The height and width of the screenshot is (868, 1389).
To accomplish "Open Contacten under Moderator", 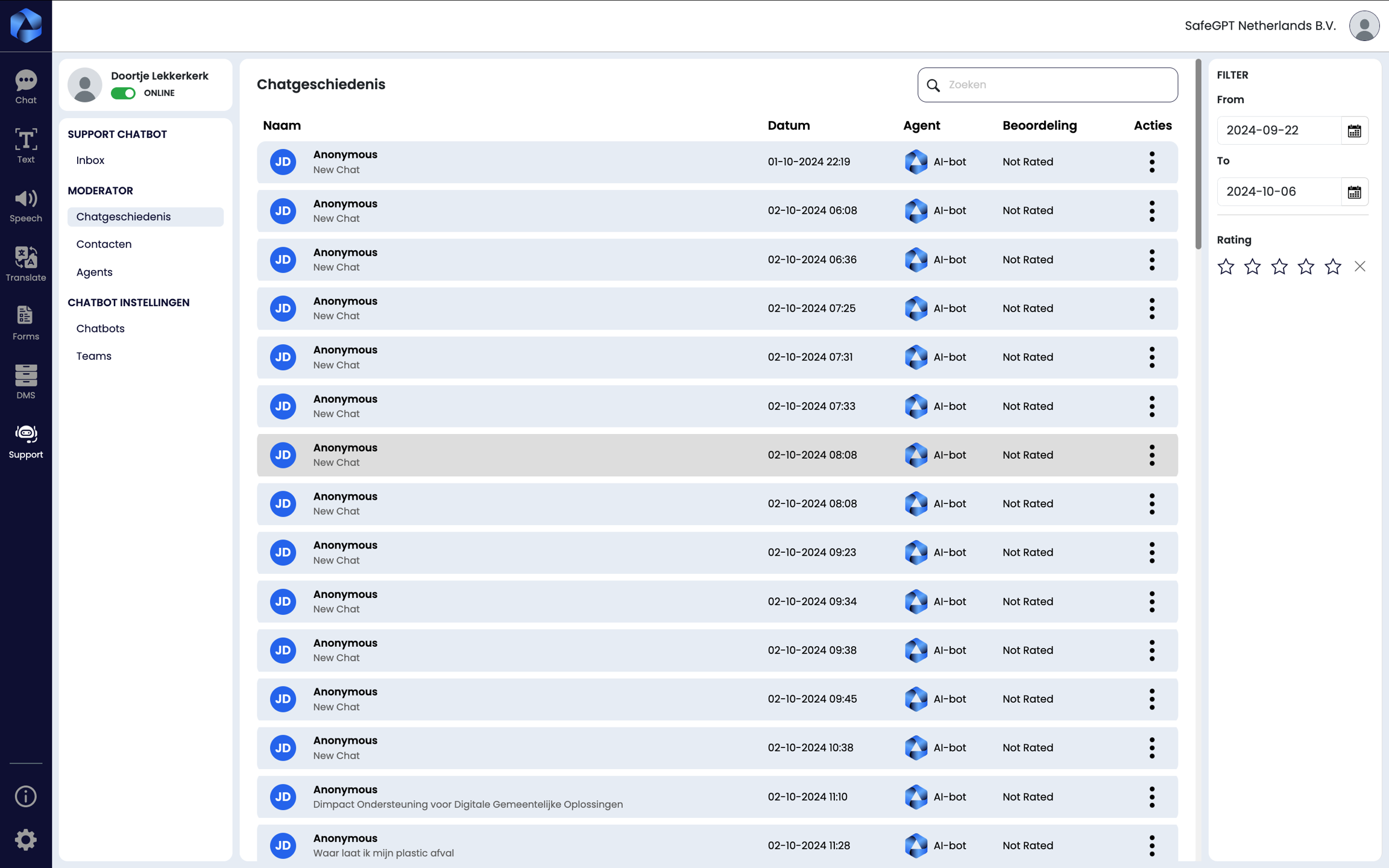I will coord(104,244).
